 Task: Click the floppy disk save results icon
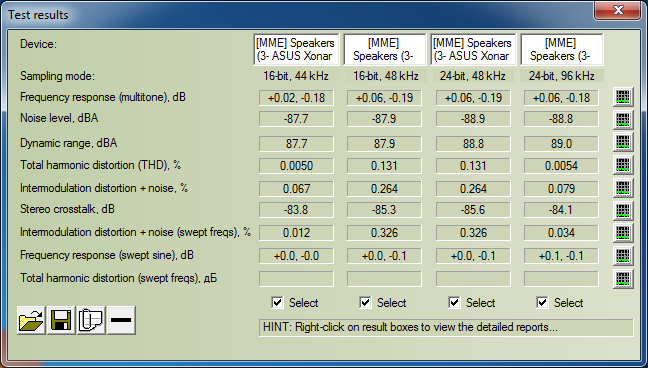pos(61,320)
